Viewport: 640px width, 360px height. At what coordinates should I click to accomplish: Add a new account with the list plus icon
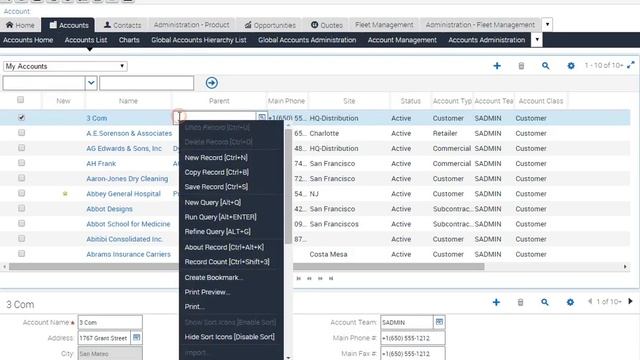point(497,66)
